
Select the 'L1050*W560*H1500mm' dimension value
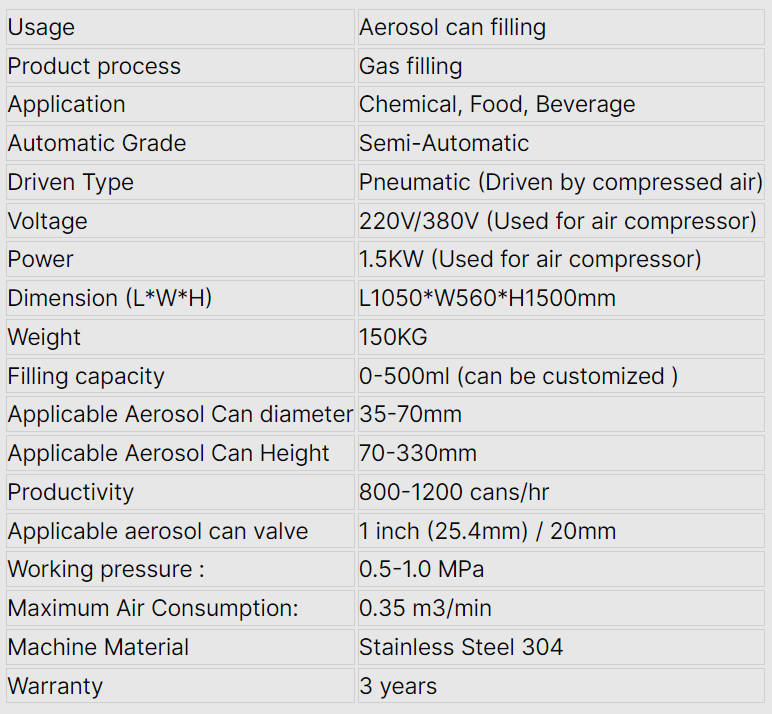coord(487,298)
